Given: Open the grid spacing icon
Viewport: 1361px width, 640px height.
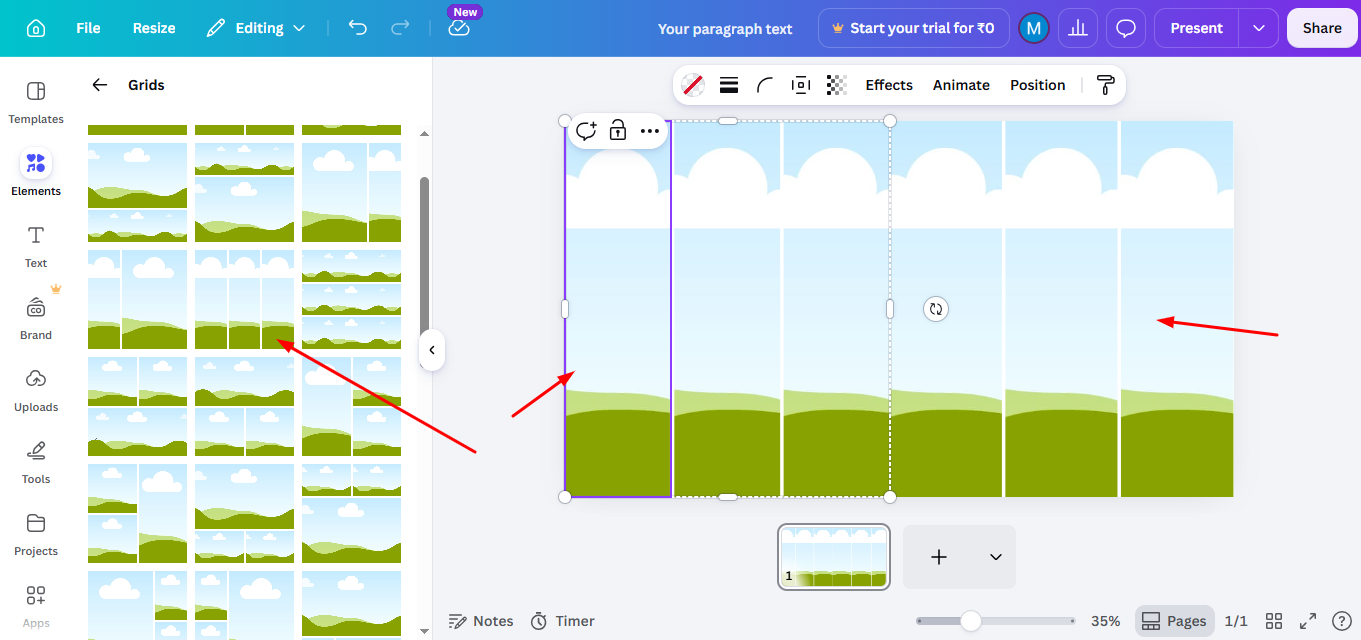Looking at the screenshot, I should pyautogui.click(x=800, y=85).
